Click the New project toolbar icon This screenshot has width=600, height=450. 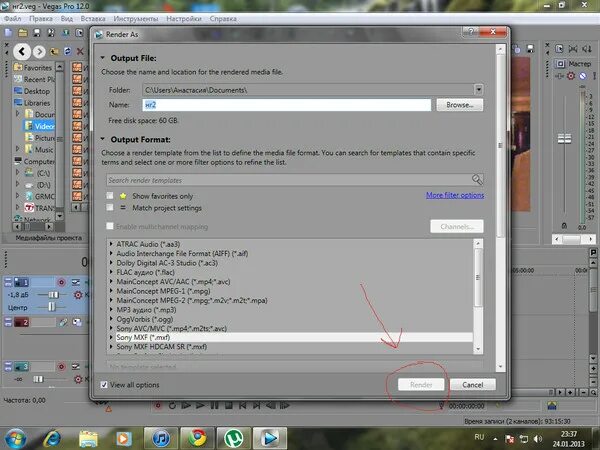point(8,33)
